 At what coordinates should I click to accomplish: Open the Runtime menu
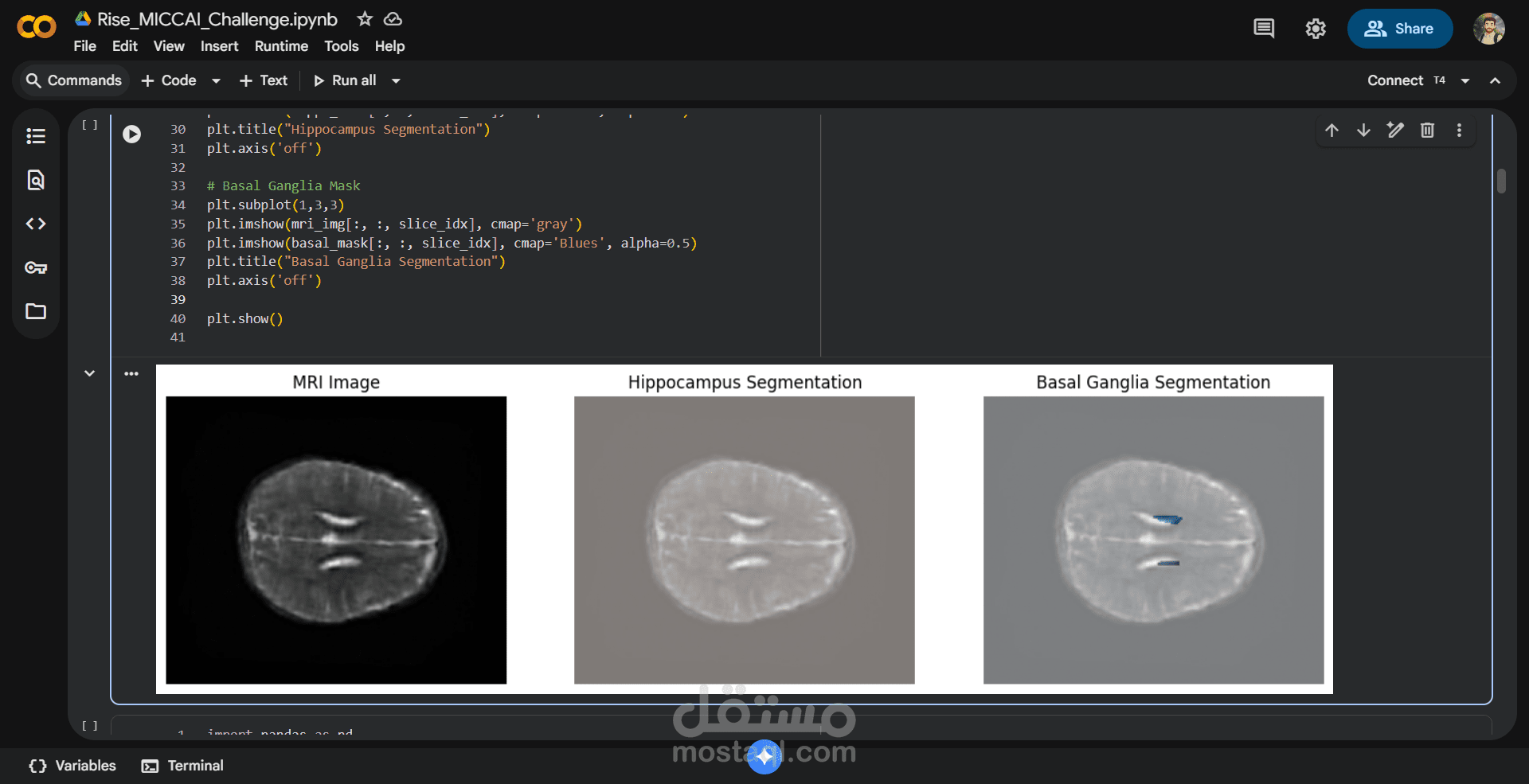tap(281, 46)
